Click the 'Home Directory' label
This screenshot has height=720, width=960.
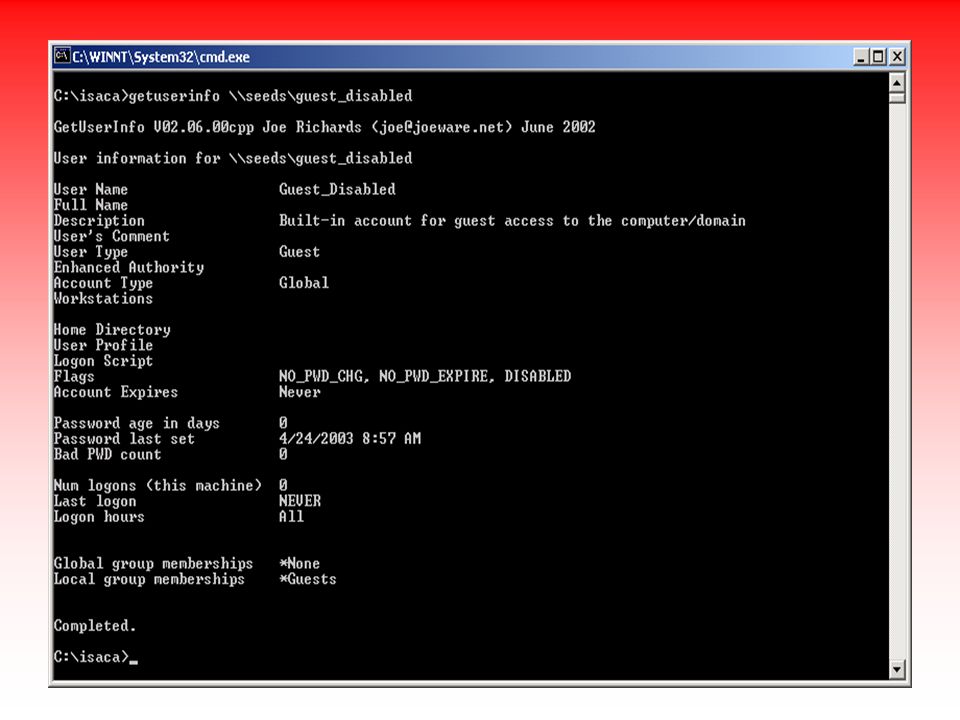pyautogui.click(x=112, y=330)
